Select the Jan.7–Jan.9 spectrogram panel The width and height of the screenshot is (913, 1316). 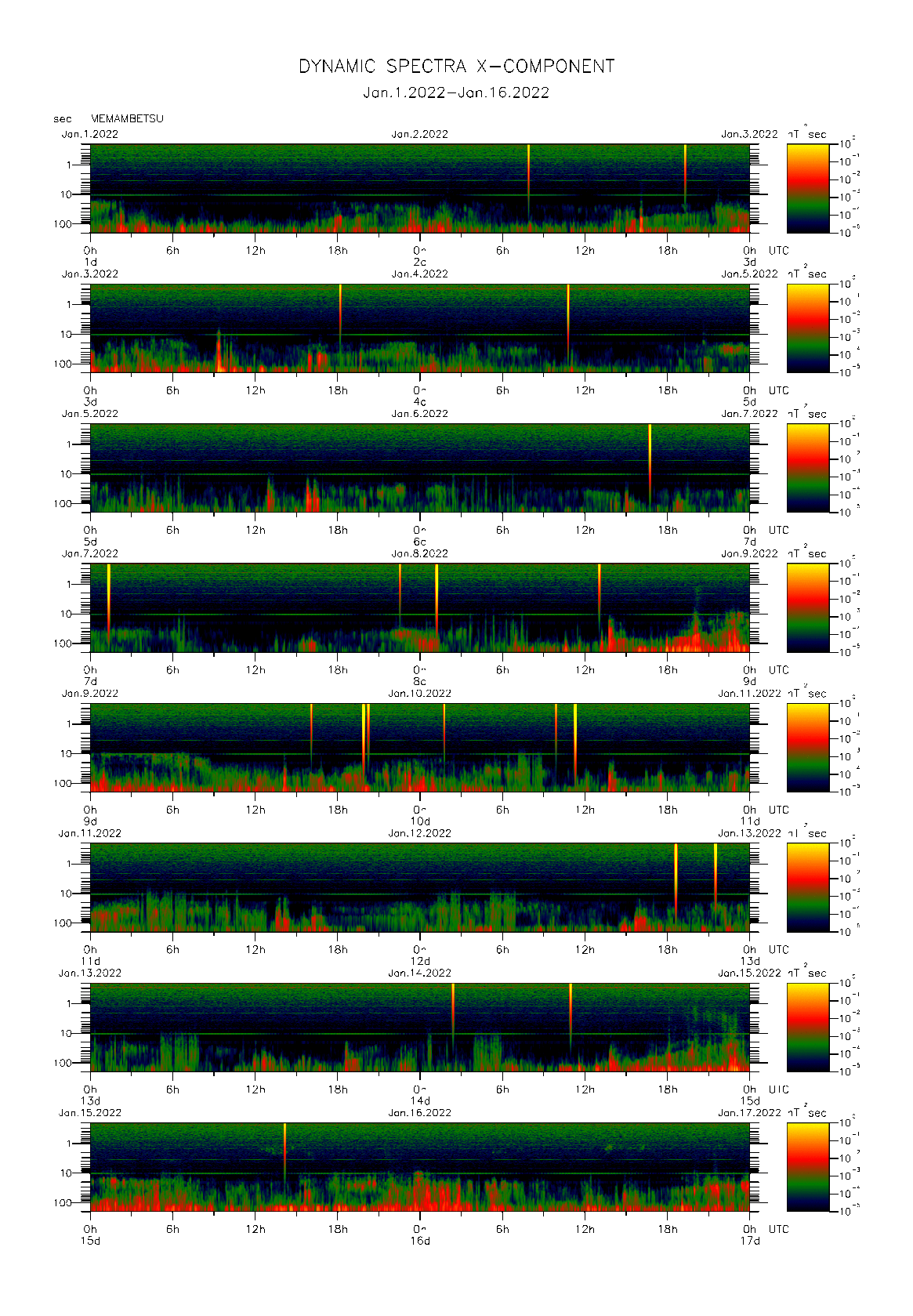(x=420, y=607)
